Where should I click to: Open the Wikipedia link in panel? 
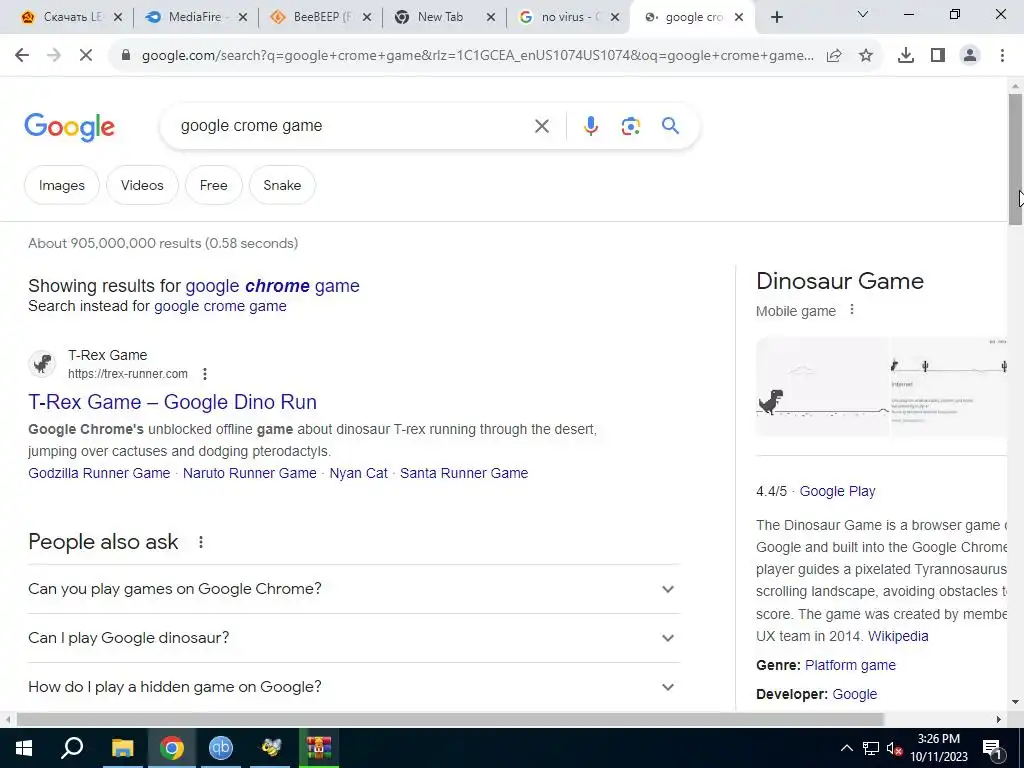(x=898, y=636)
